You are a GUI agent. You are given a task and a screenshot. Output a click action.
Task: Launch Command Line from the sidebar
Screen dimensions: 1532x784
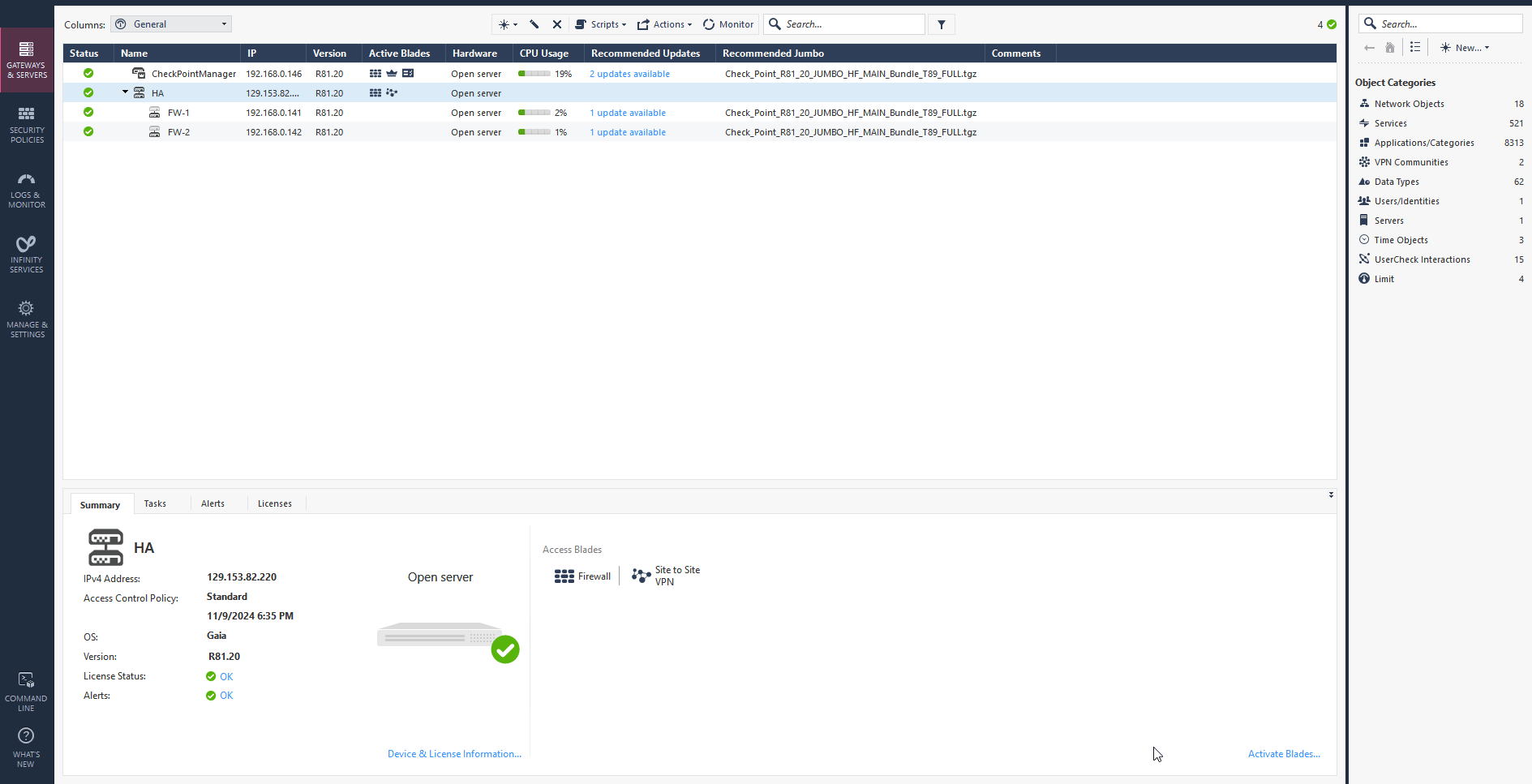pyautogui.click(x=26, y=692)
